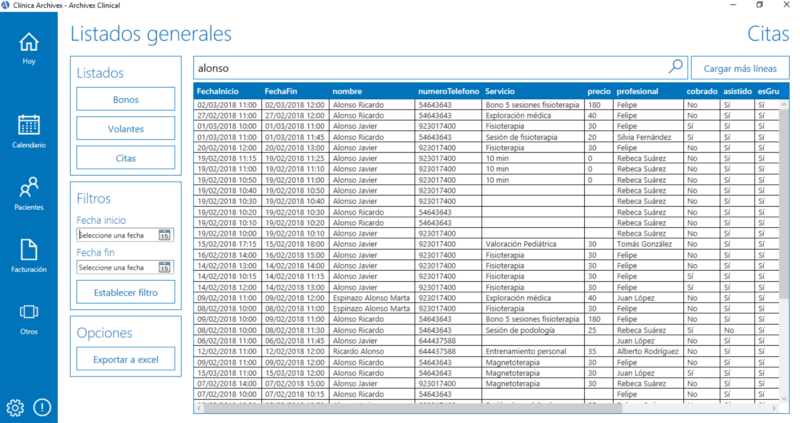The height and width of the screenshot is (423, 800).
Task: Select row starting 12/02/2018 11:00
Action: pyautogui.click(x=486, y=352)
